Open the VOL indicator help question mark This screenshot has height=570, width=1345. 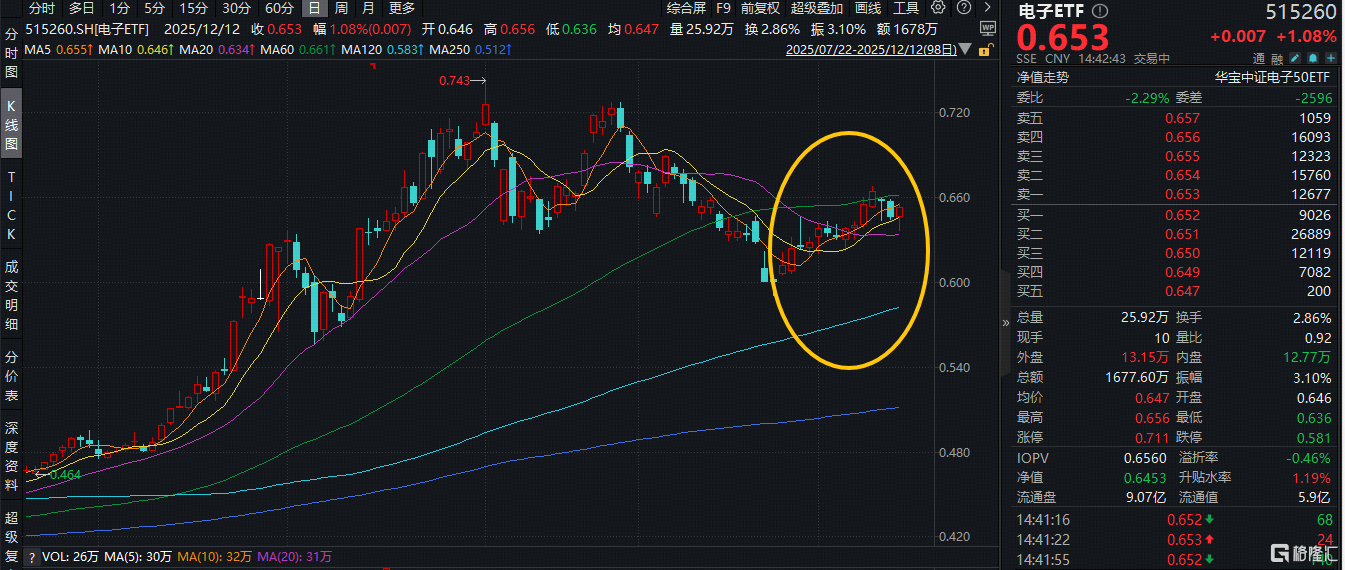coord(32,557)
